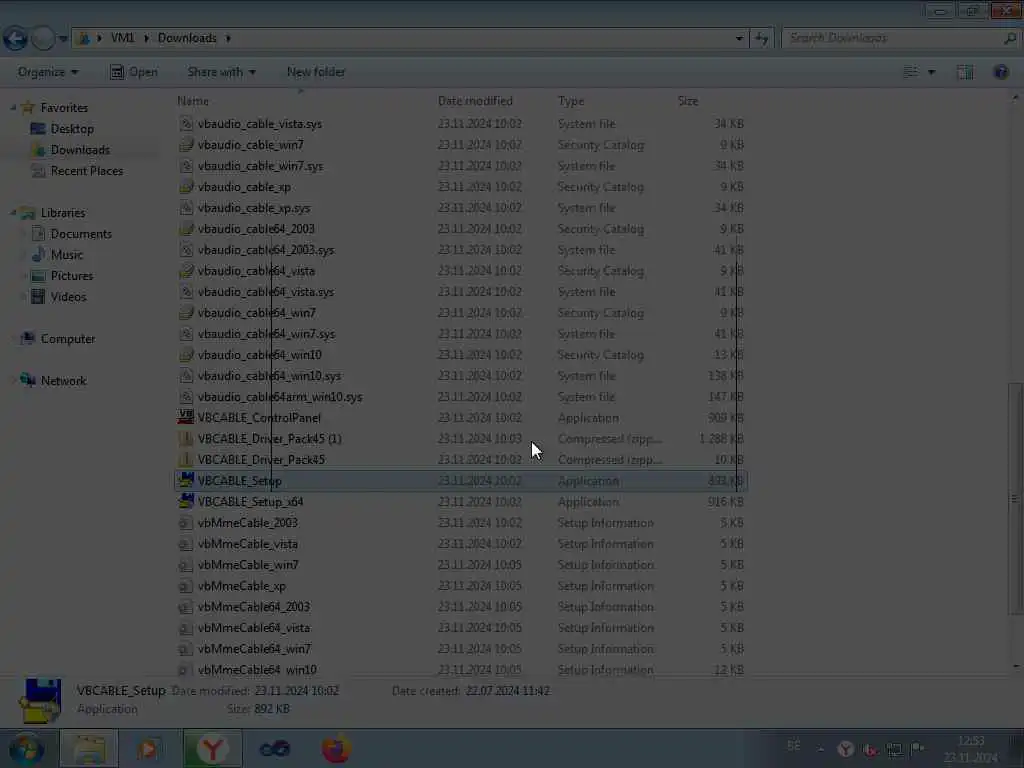Sort by Size column header
Image resolution: width=1024 pixels, height=768 pixels.
[688, 101]
